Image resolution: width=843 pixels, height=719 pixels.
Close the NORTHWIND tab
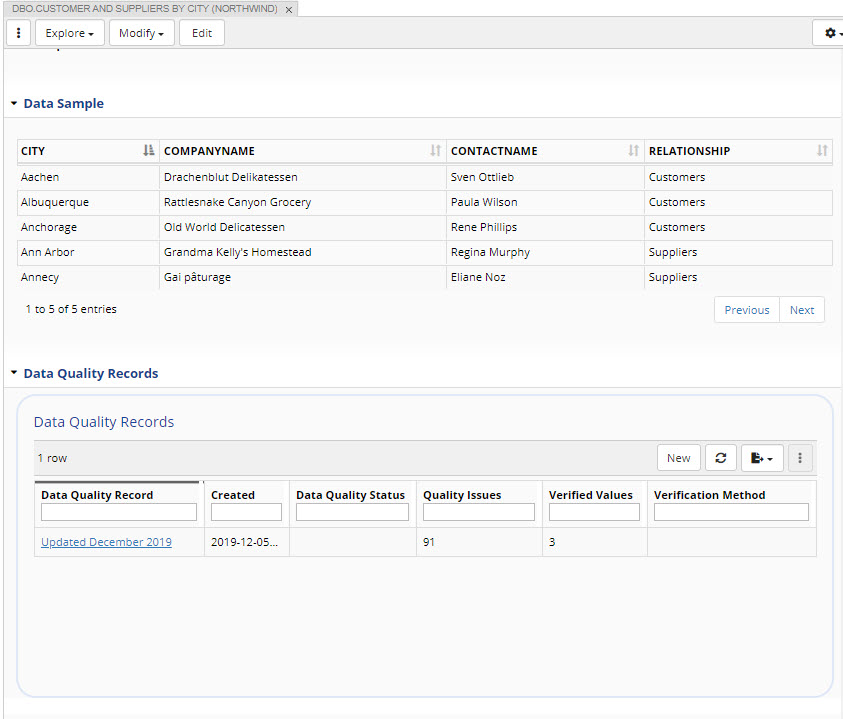coord(289,8)
